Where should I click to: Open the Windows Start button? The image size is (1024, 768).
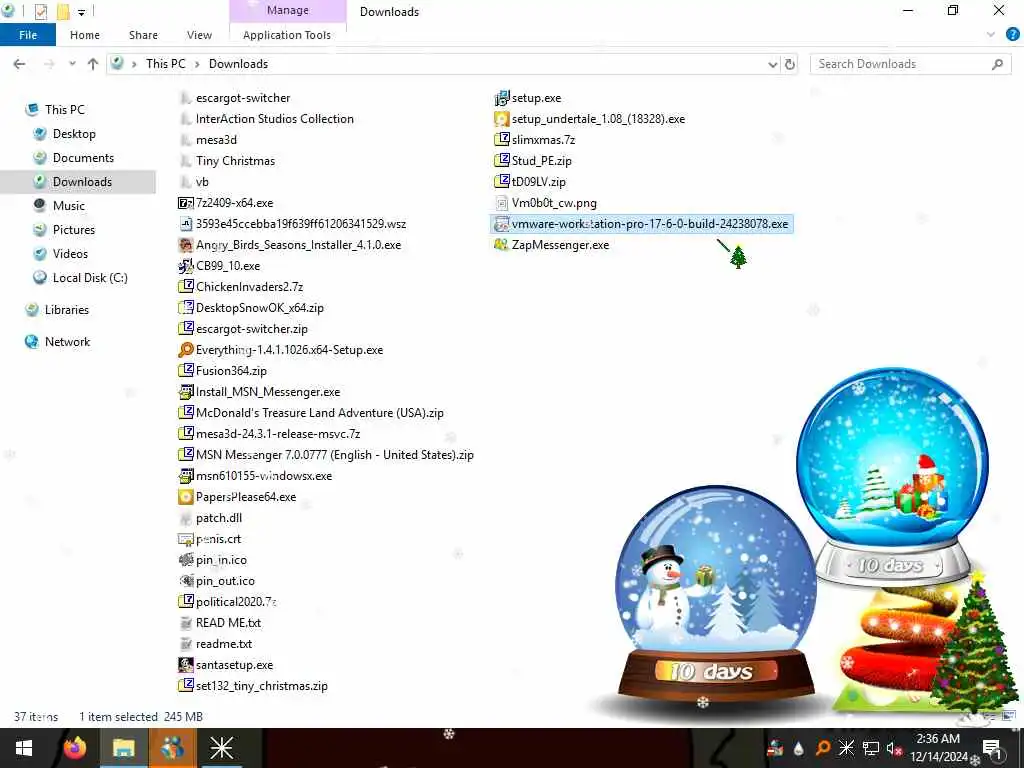point(24,748)
